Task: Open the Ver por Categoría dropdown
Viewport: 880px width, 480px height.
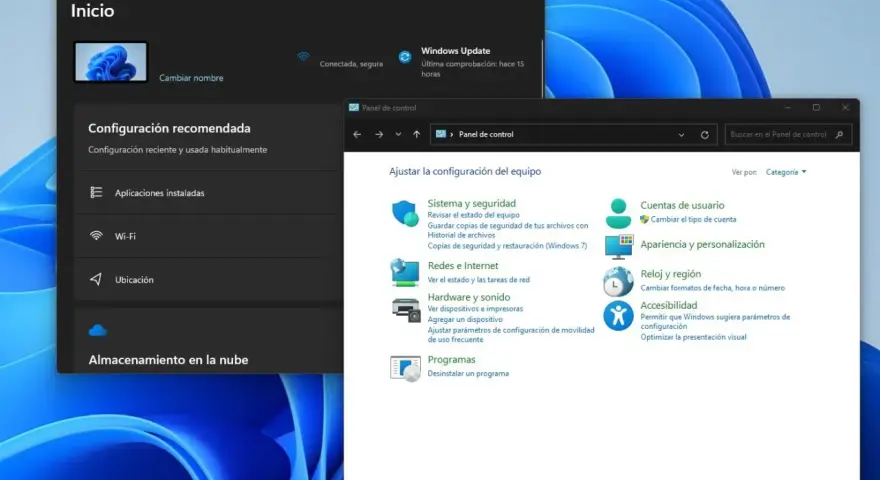Action: [786, 172]
